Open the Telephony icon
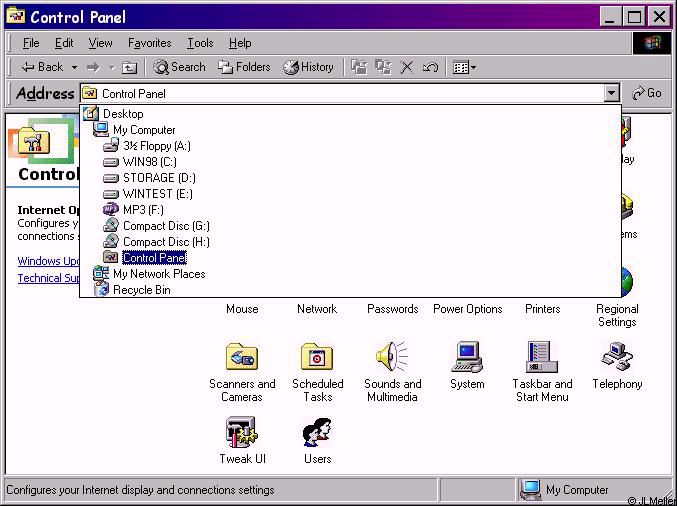Image resolution: width=677 pixels, height=506 pixels. [x=617, y=356]
